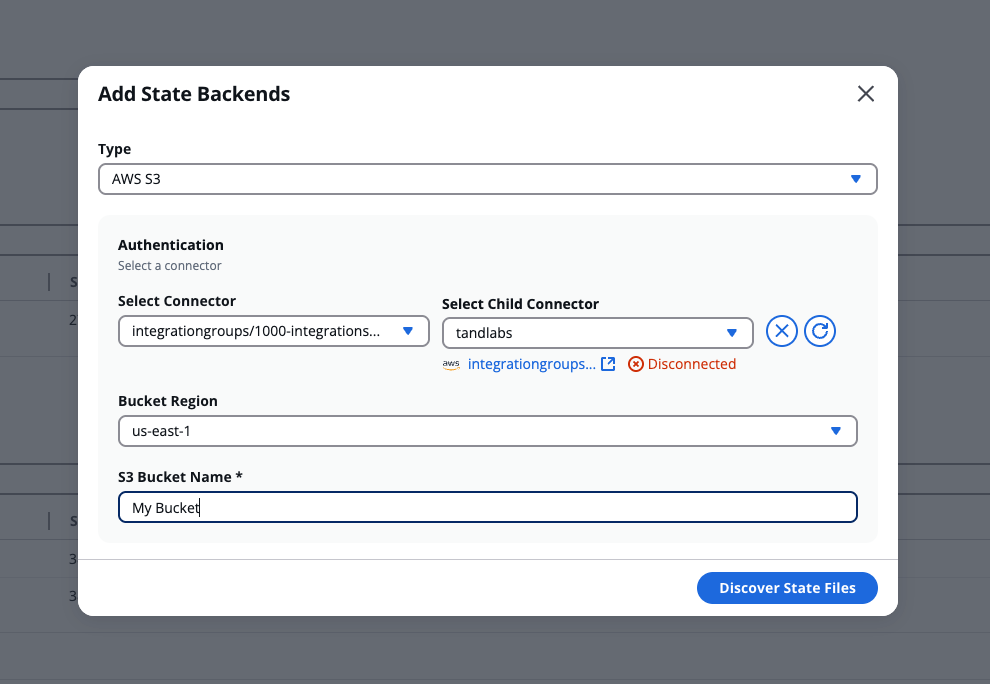Image resolution: width=990 pixels, height=684 pixels.
Task: Click the Authentication section heading
Action: (x=170, y=244)
